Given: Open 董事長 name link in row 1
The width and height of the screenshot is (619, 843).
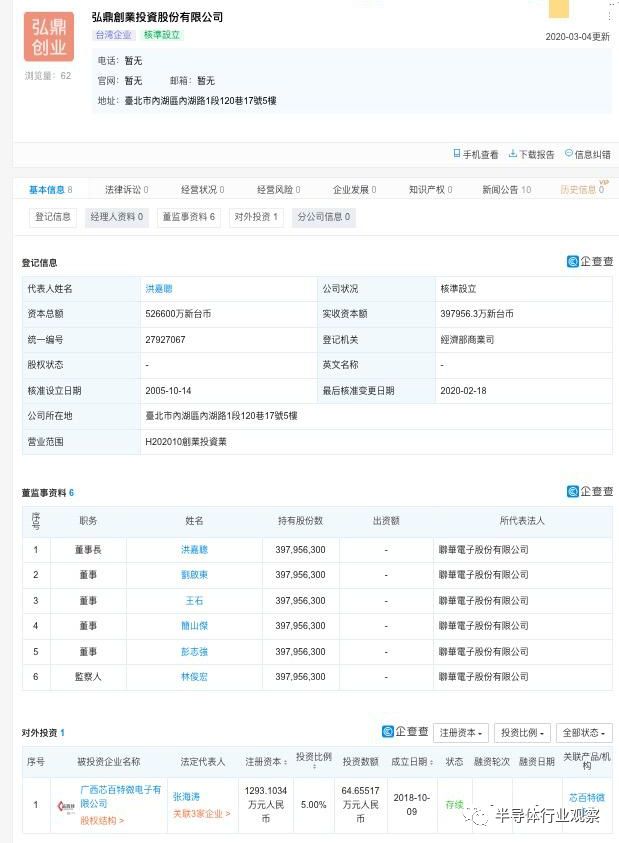Looking at the screenshot, I should [194, 550].
